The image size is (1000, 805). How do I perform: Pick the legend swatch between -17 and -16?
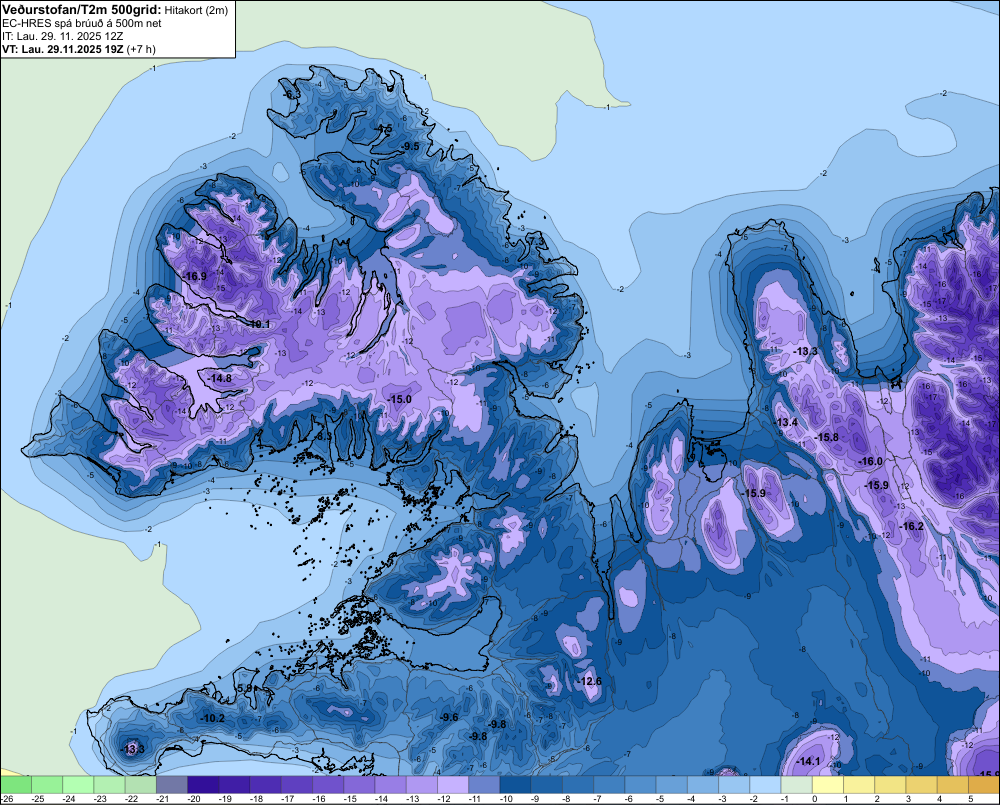[x=297, y=784]
